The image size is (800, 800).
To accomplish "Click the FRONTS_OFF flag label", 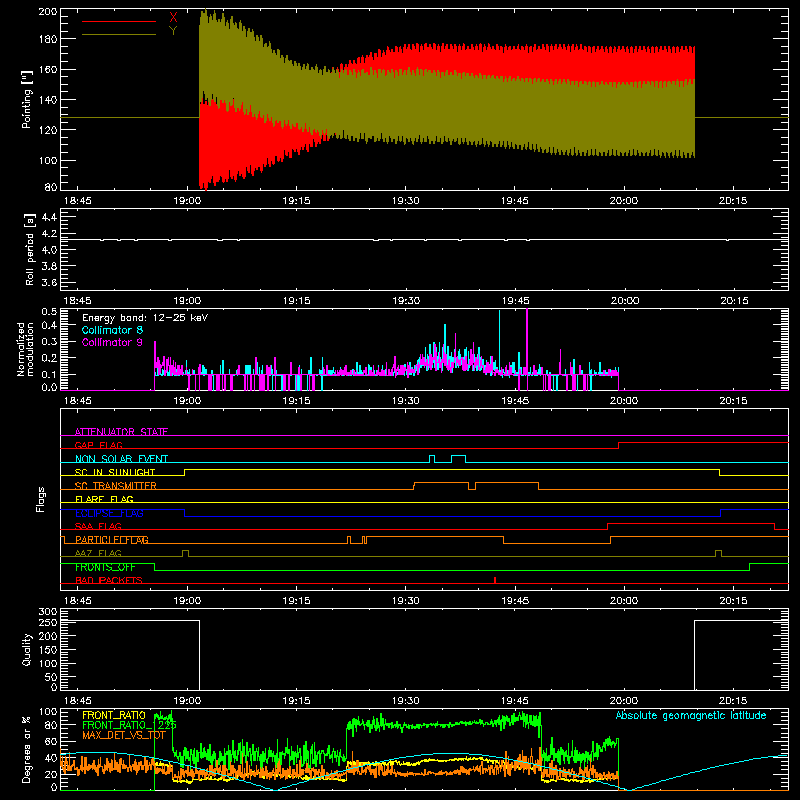I will (105, 567).
